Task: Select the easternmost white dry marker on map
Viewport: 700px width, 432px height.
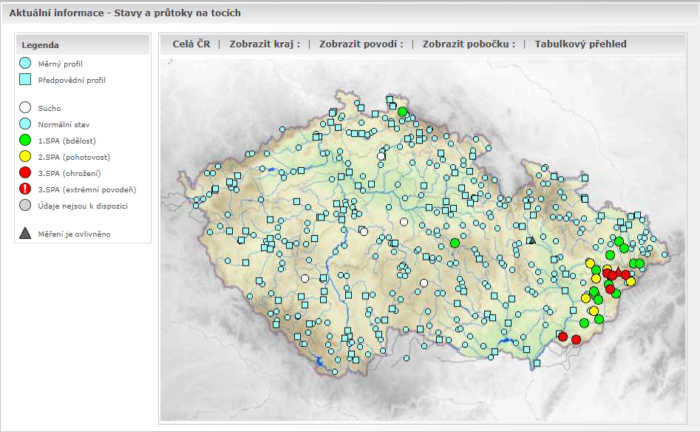Action: pos(424,283)
